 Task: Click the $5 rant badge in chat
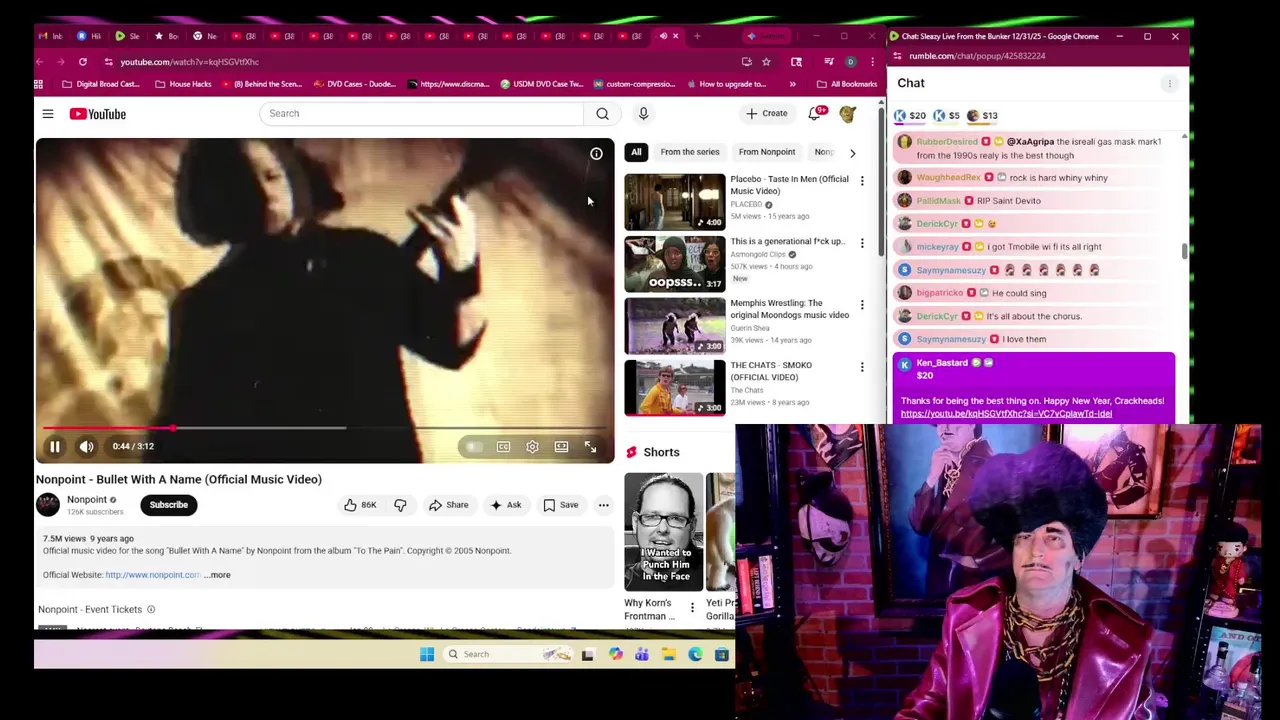946,115
